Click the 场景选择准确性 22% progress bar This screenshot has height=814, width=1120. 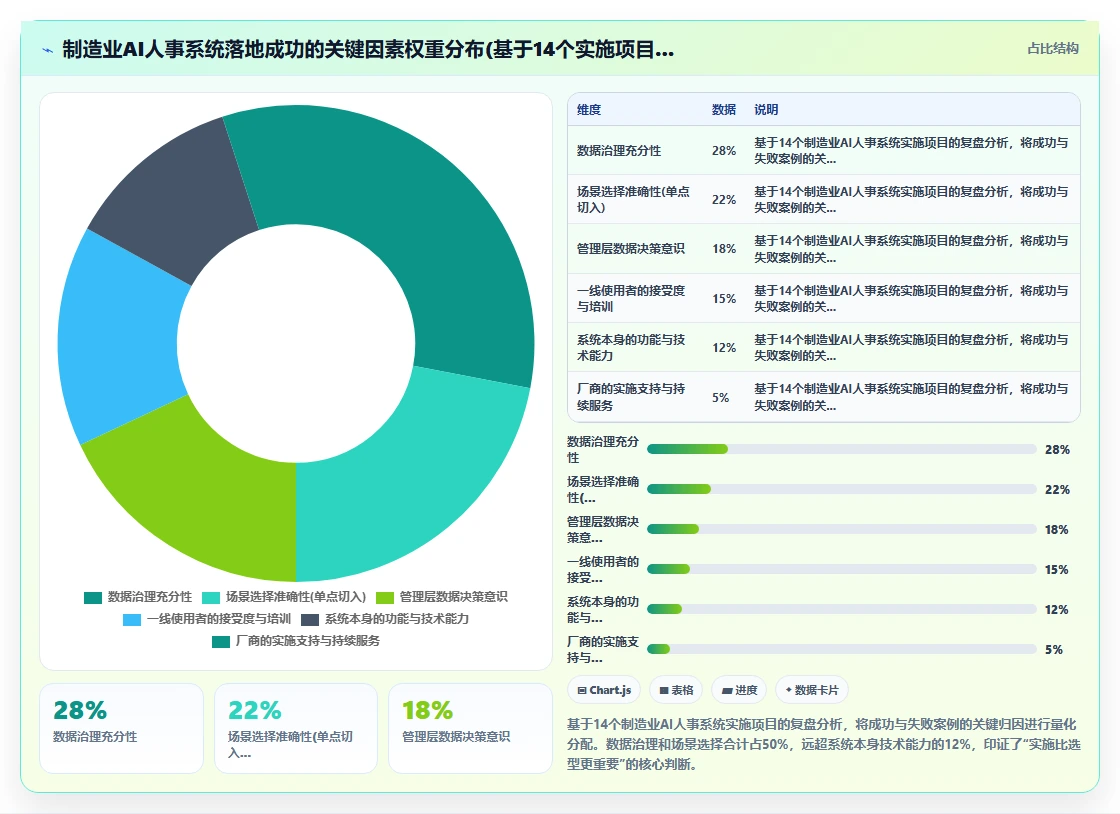point(841,489)
